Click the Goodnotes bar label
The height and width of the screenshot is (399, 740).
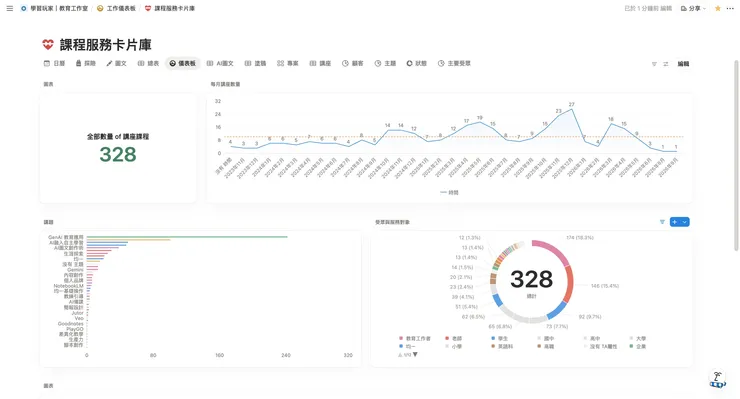[70, 324]
